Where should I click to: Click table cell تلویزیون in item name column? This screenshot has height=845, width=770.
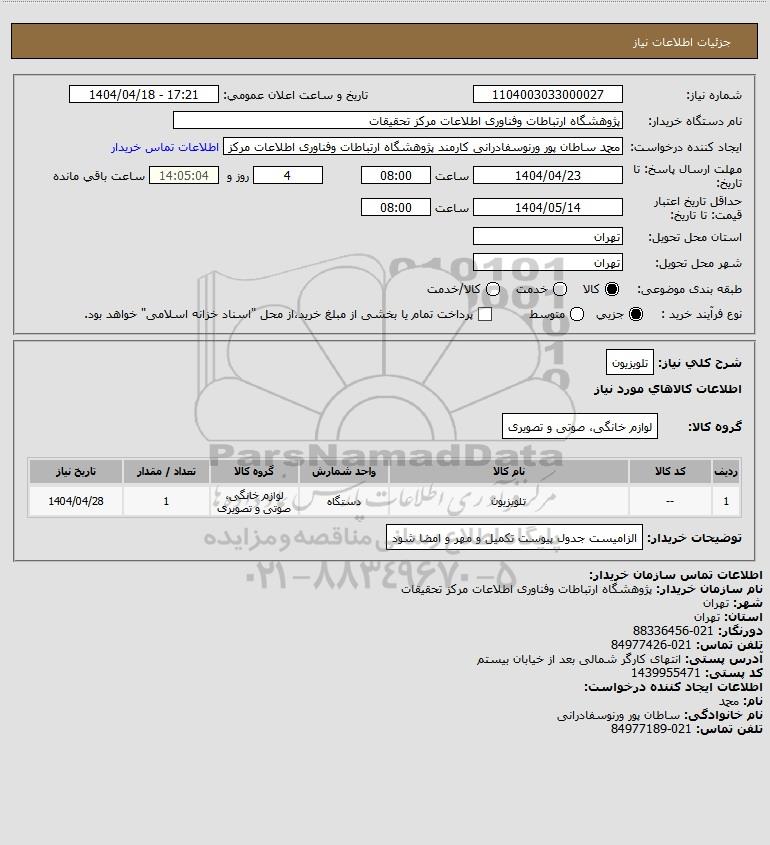[509, 501]
